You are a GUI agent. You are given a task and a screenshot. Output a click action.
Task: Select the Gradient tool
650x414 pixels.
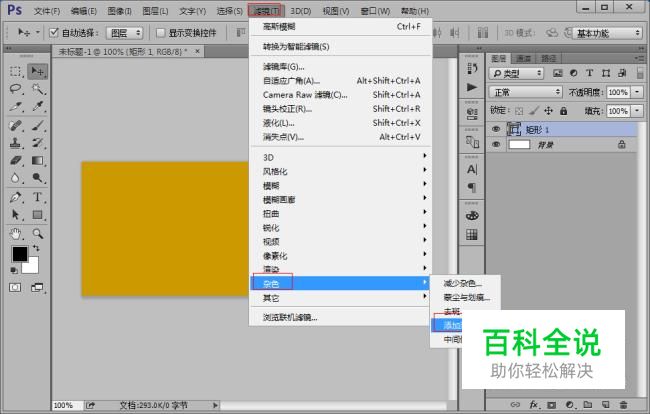pyautogui.click(x=38, y=160)
